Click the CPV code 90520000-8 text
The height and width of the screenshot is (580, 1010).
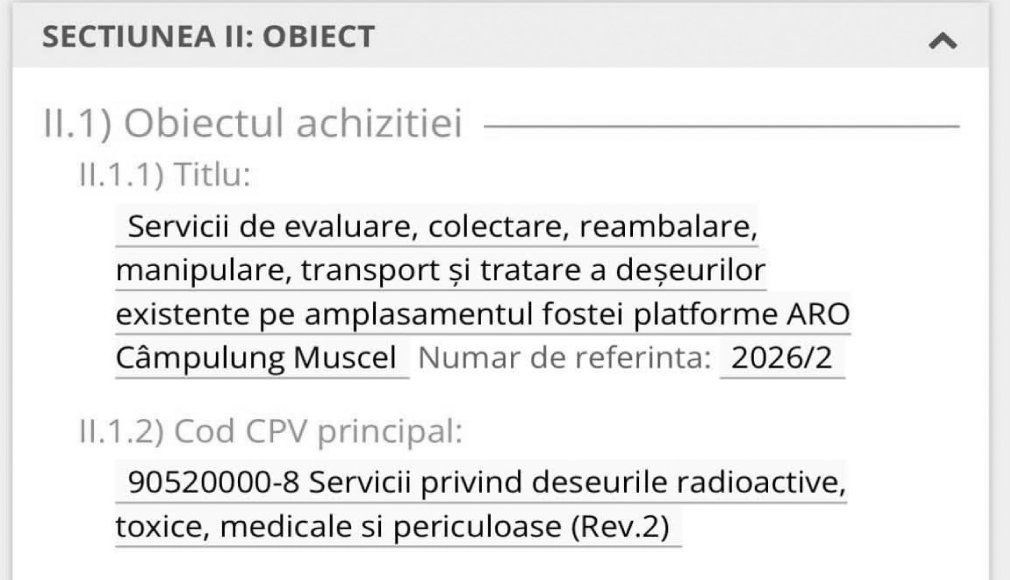pos(214,482)
